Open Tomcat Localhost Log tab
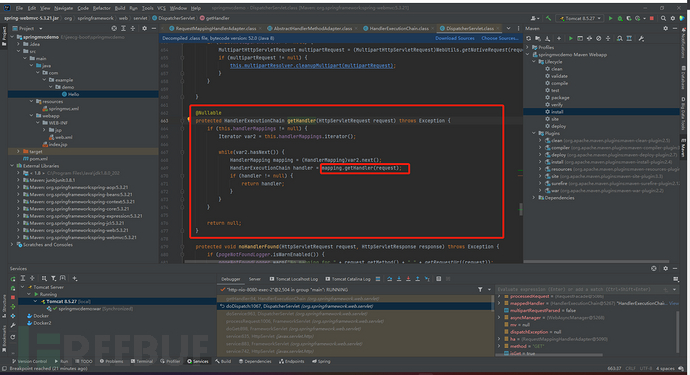This screenshot has width=690, height=375. tap(294, 279)
